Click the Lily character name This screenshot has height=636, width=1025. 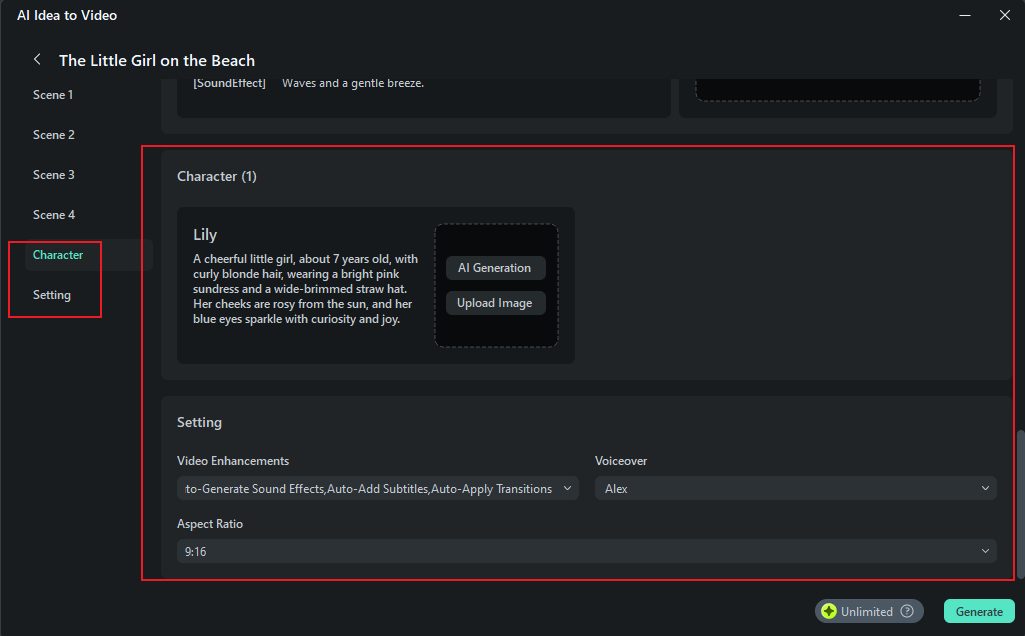[205, 235]
